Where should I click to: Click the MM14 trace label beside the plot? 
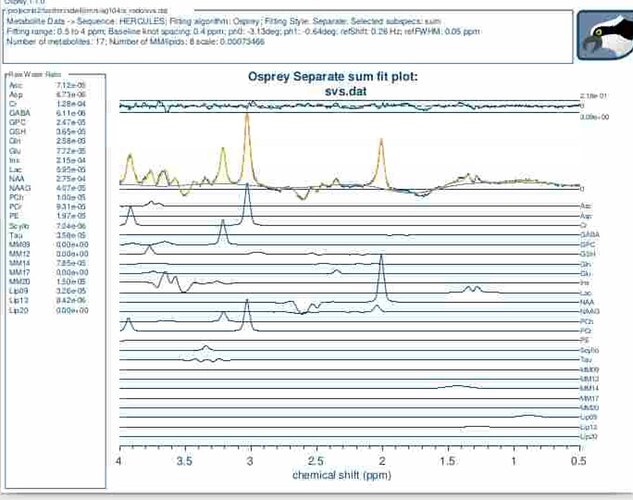[589, 388]
